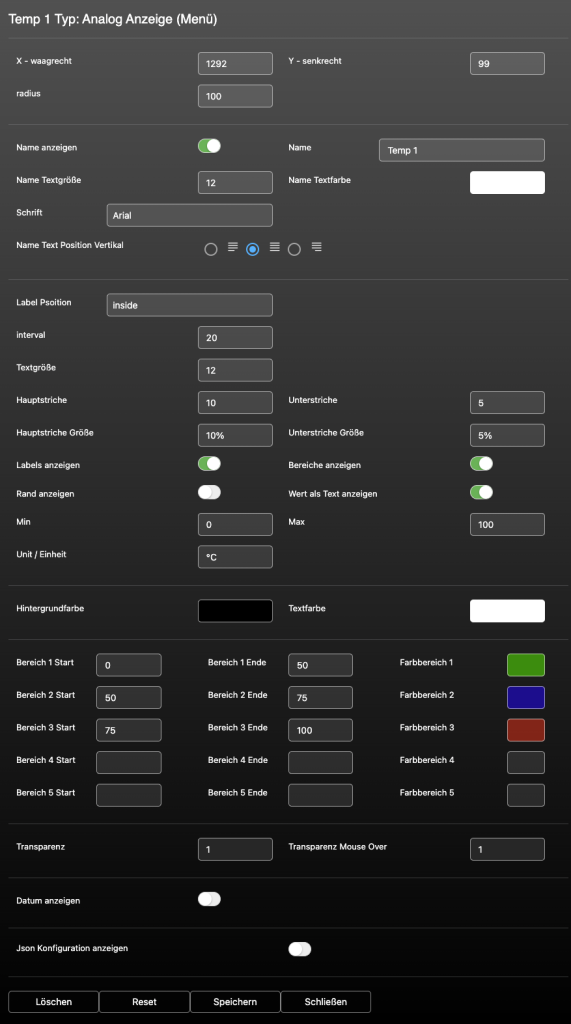Open the Label Psoition dropdown

tap(189, 305)
